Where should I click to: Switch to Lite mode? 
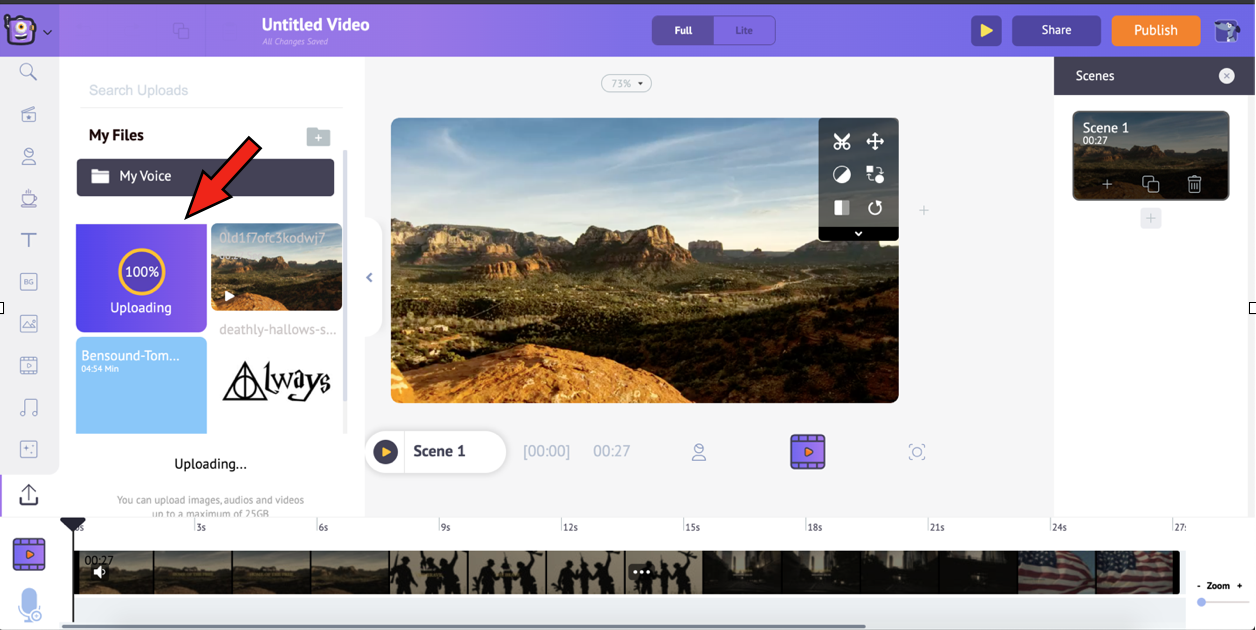(744, 30)
